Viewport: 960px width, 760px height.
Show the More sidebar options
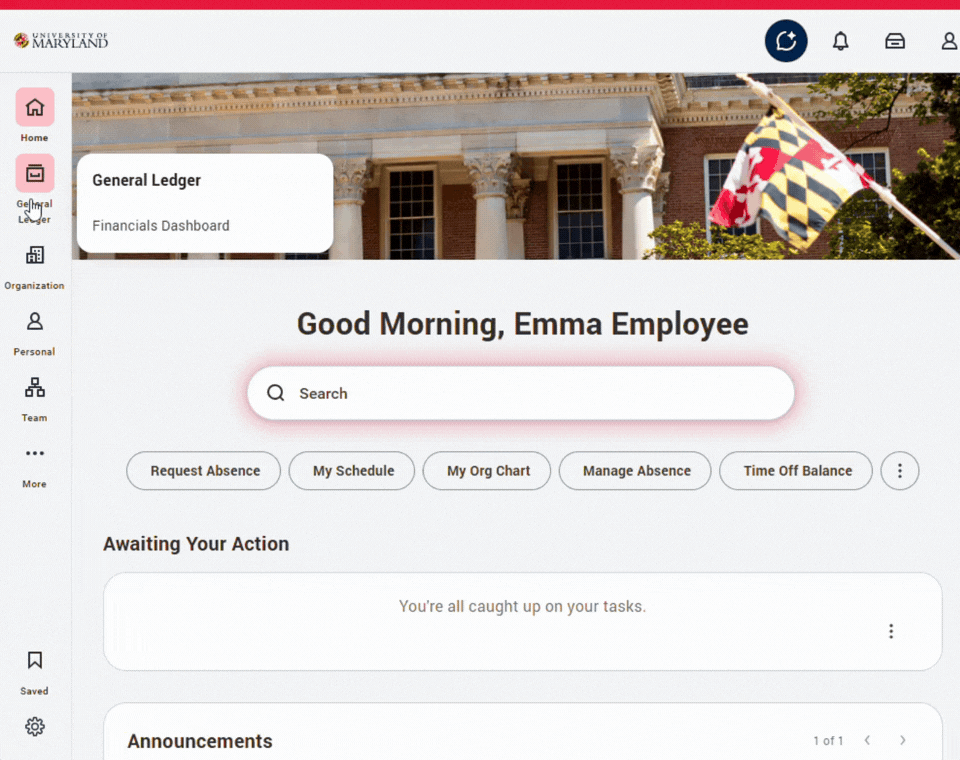[35, 454]
